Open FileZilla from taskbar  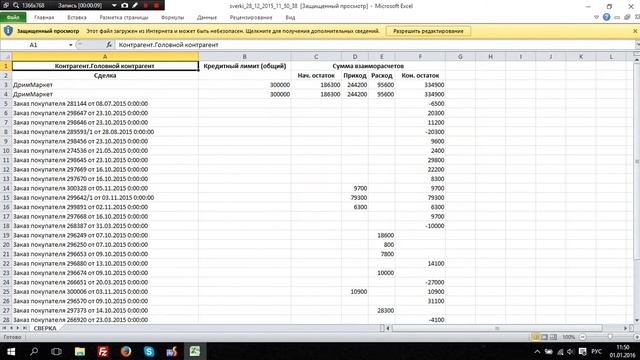tap(103, 351)
